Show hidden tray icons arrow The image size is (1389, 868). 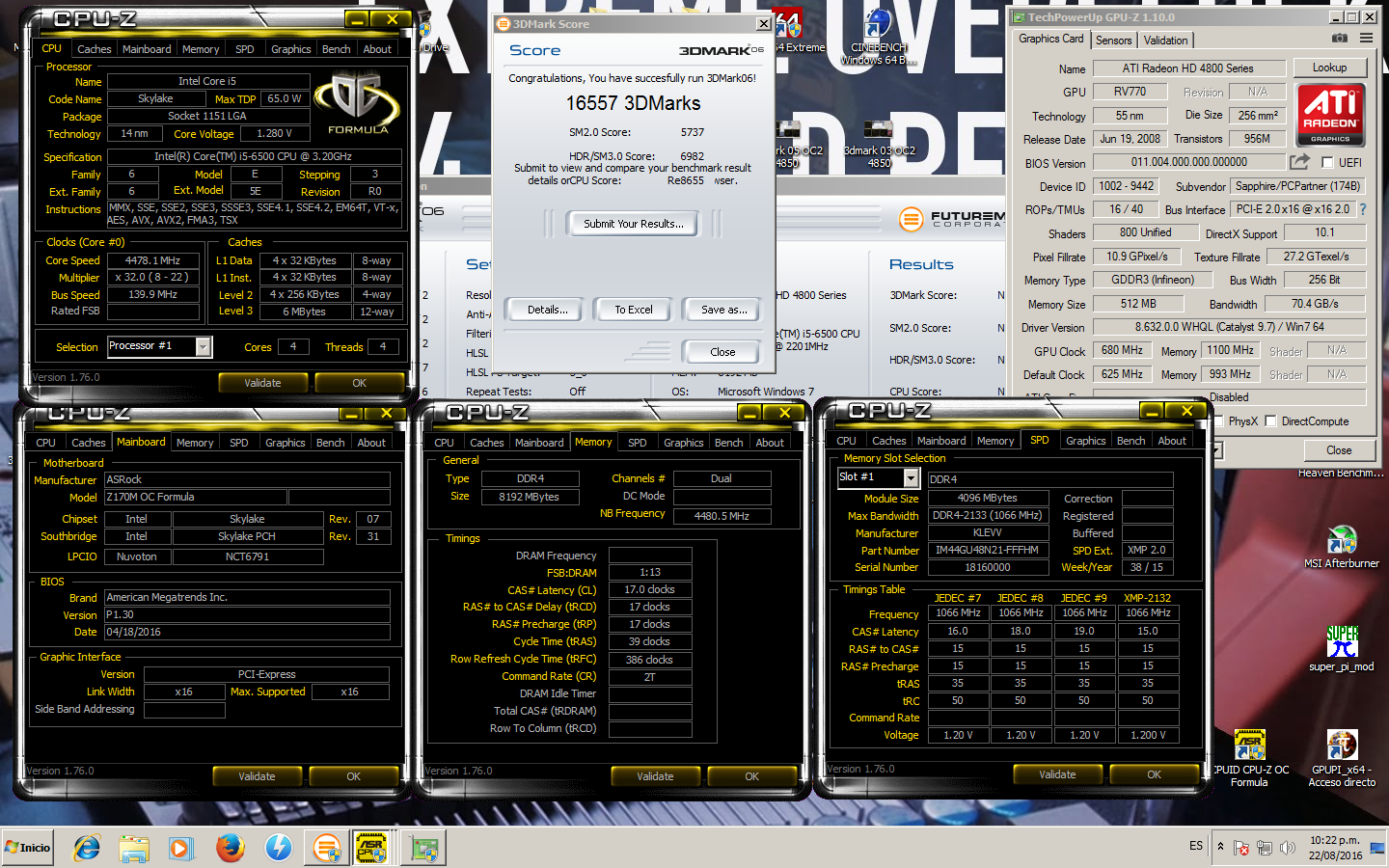tap(1220, 846)
